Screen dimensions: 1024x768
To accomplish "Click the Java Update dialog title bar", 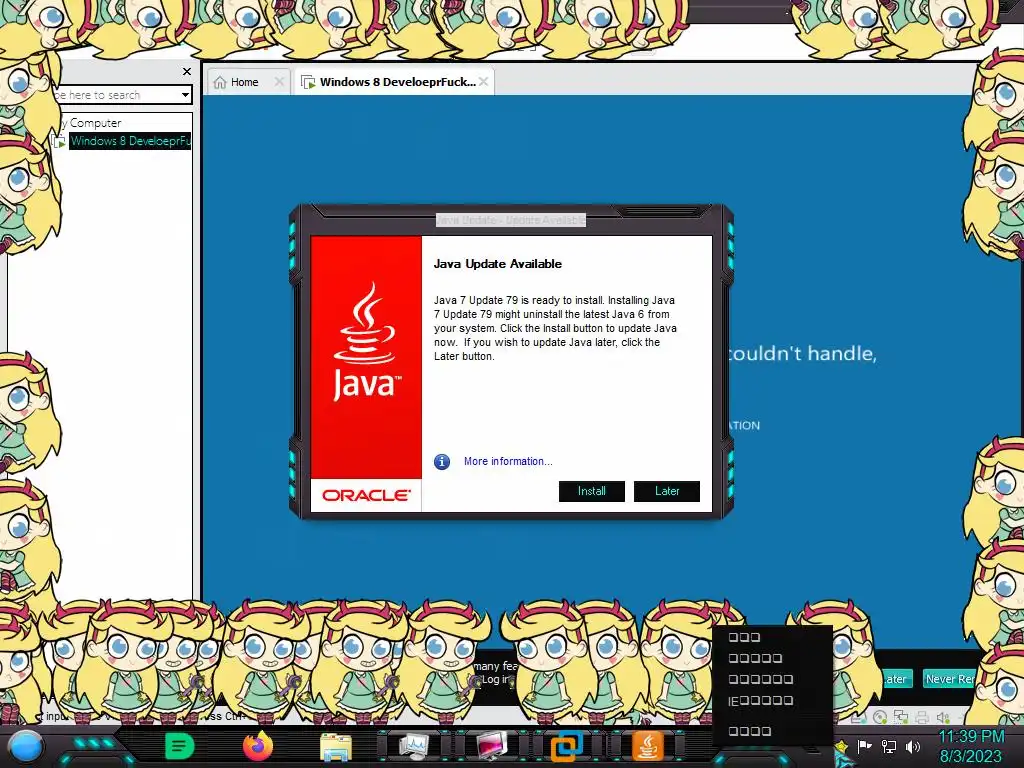I will 511,220.
